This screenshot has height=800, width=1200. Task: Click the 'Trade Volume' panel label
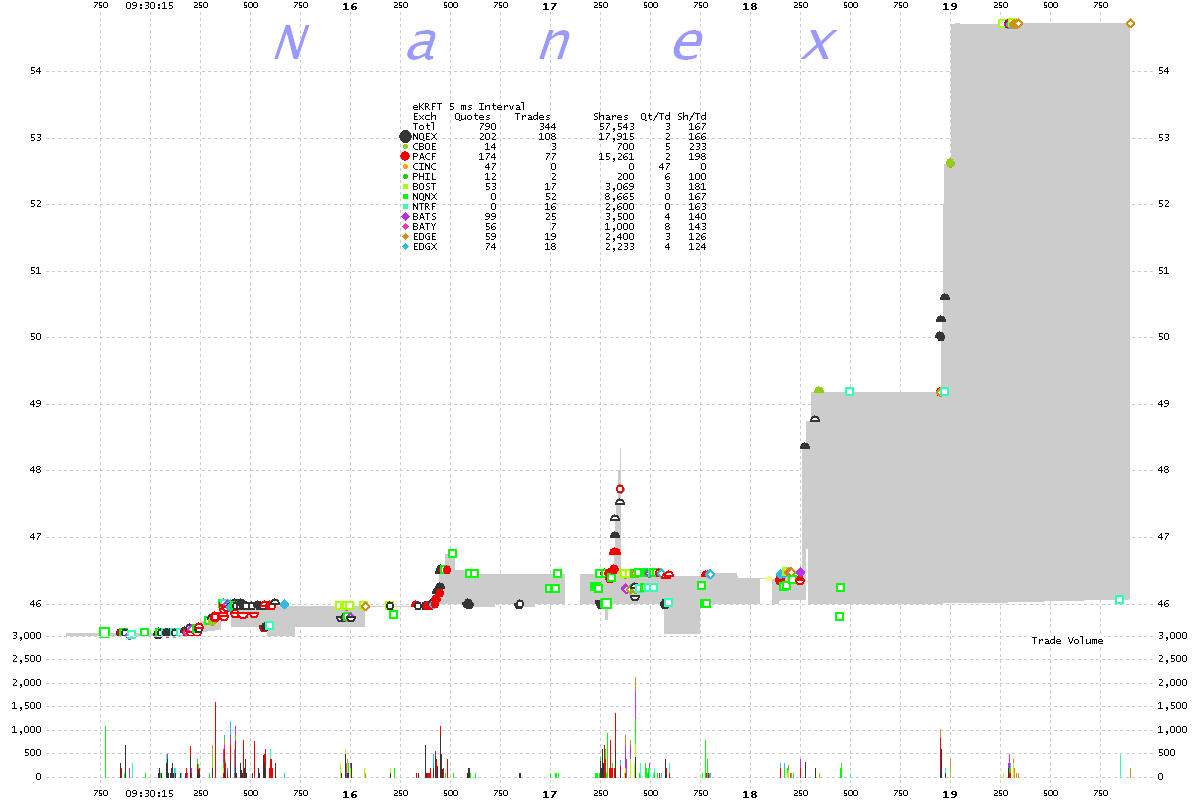pos(1067,640)
